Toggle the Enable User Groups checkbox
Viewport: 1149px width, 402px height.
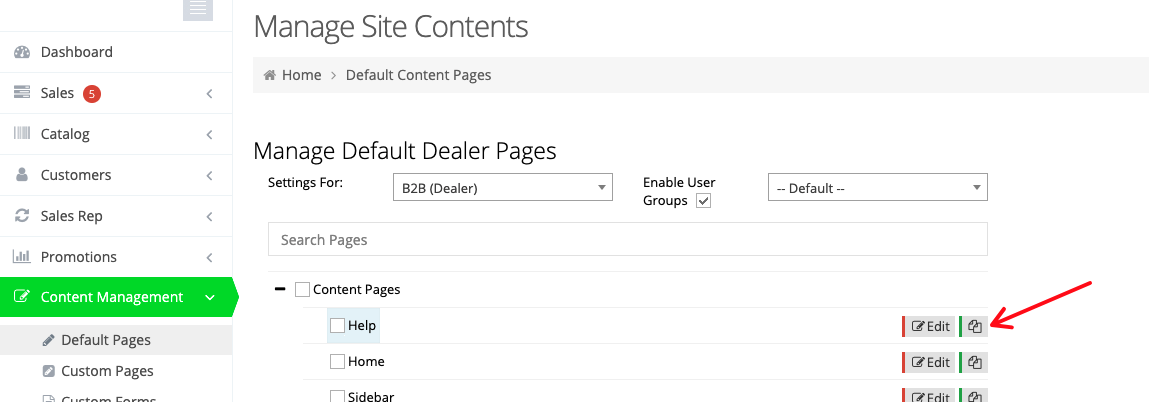703,201
